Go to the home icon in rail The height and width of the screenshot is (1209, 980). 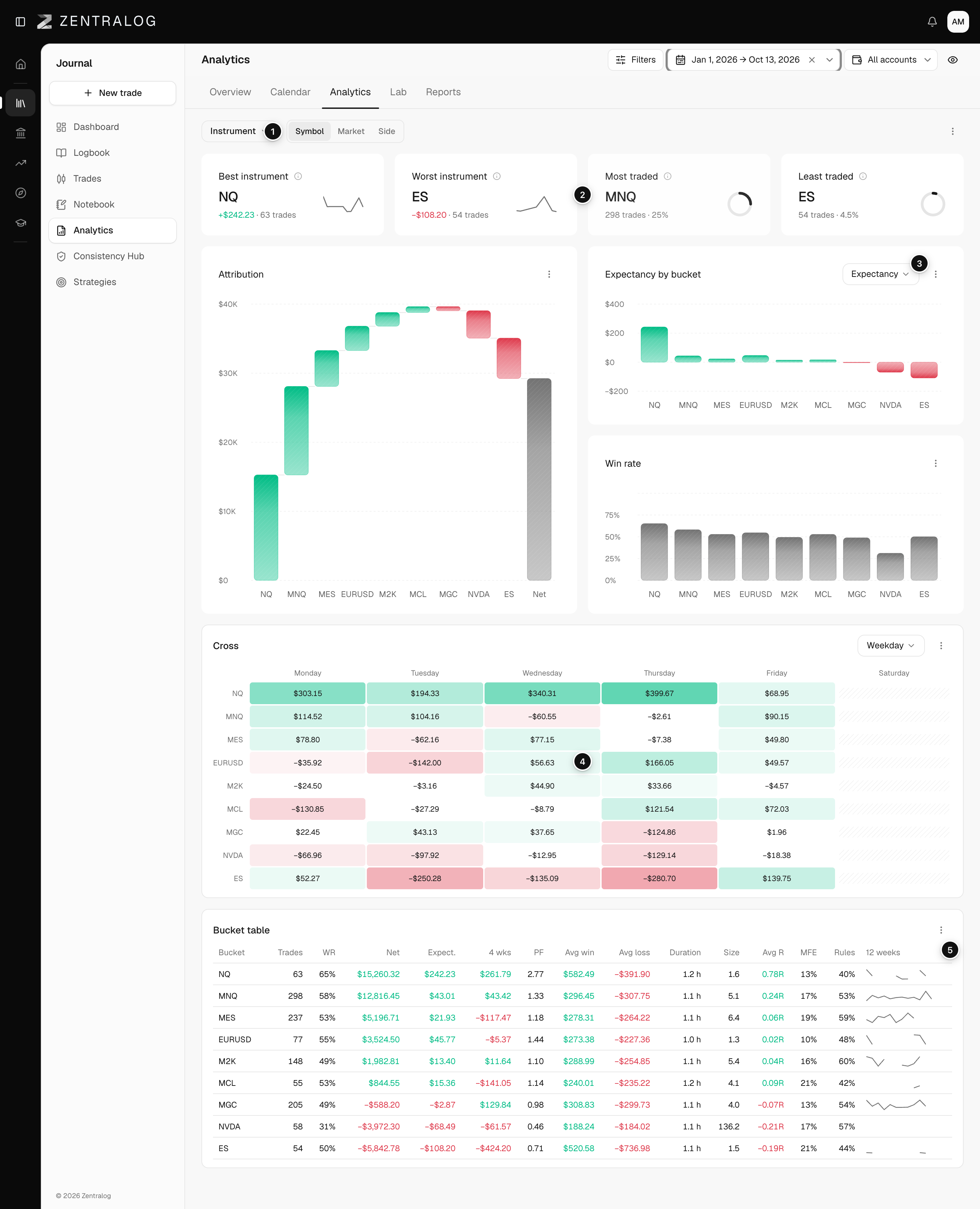20,64
